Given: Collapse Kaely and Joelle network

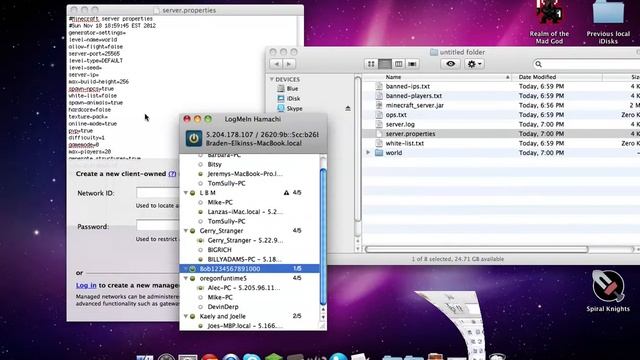Looking at the screenshot, I should pos(186,316).
